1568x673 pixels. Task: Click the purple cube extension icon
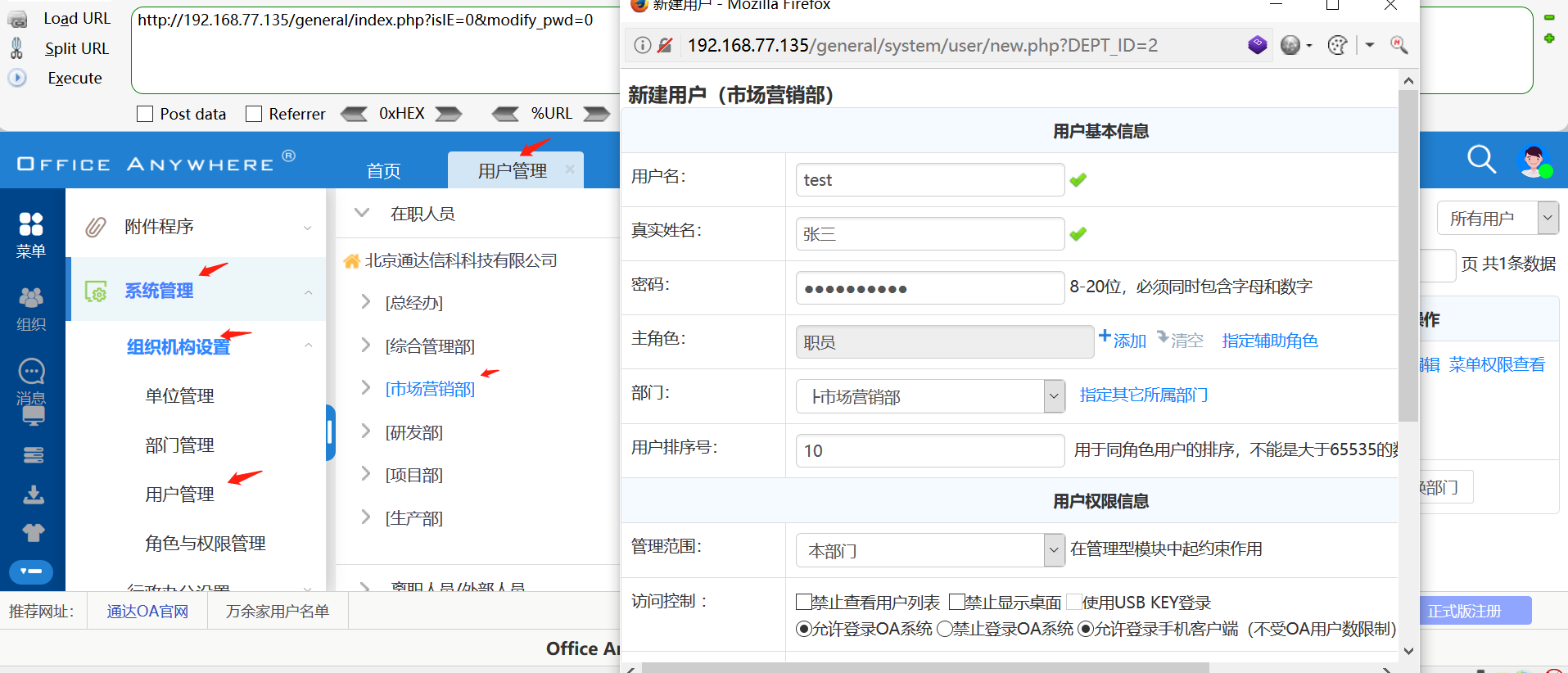tap(1258, 44)
